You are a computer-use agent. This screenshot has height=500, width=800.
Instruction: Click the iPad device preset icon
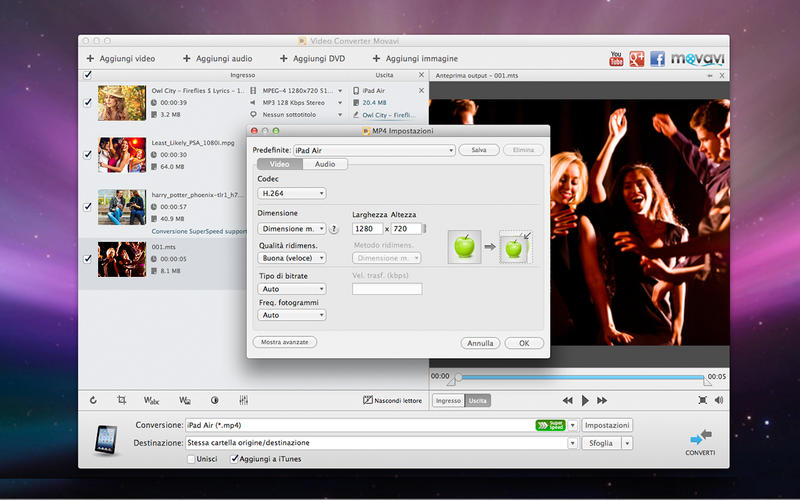(106, 440)
